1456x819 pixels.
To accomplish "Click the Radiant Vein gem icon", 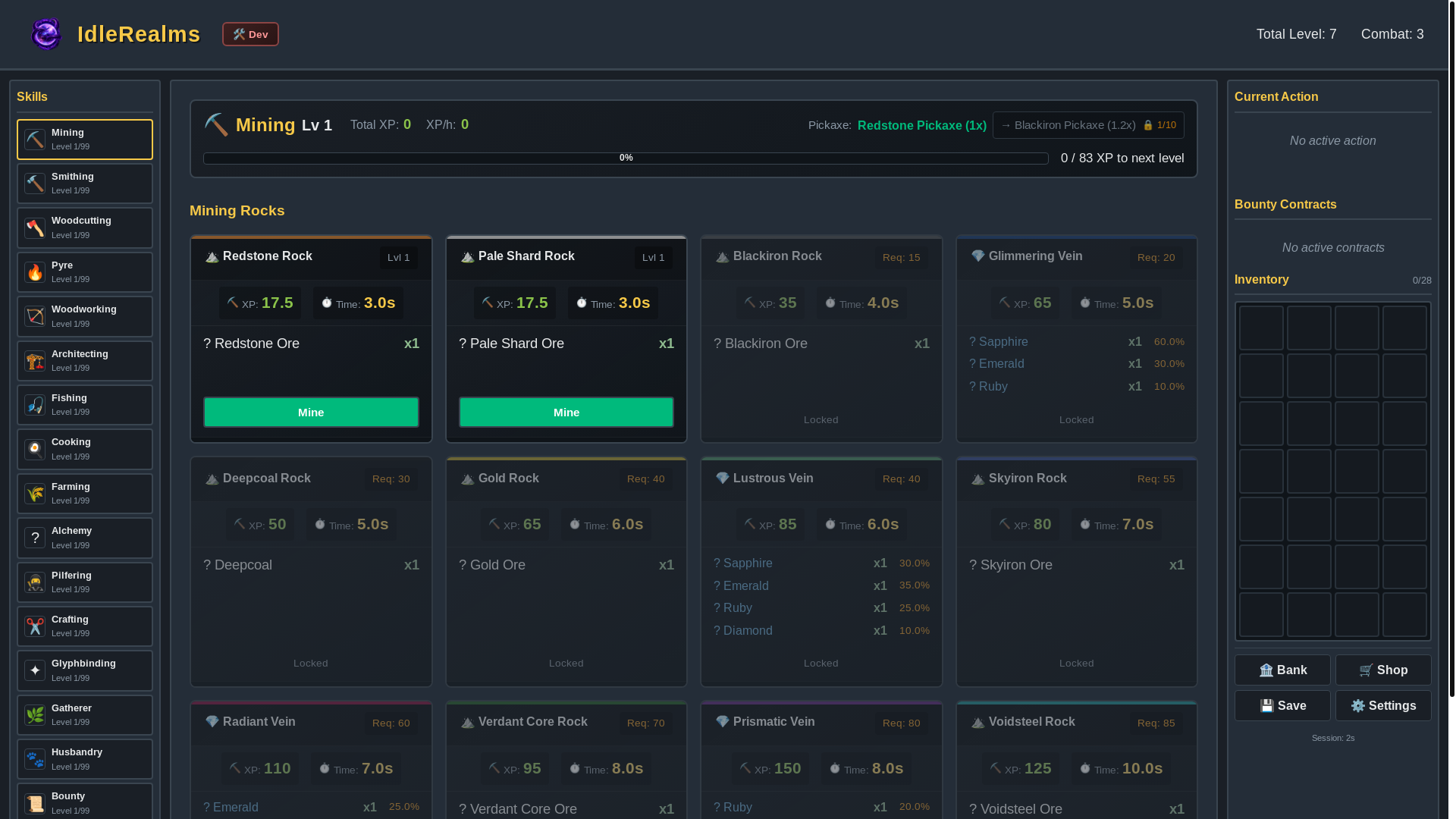I will click(212, 722).
